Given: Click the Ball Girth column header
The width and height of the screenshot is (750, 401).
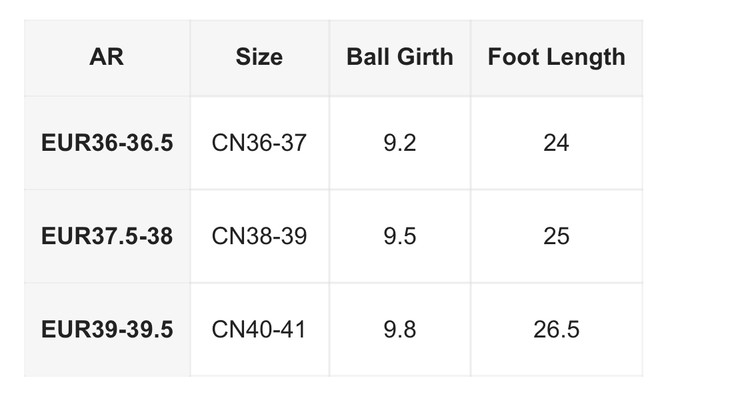Looking at the screenshot, I should click(400, 57).
